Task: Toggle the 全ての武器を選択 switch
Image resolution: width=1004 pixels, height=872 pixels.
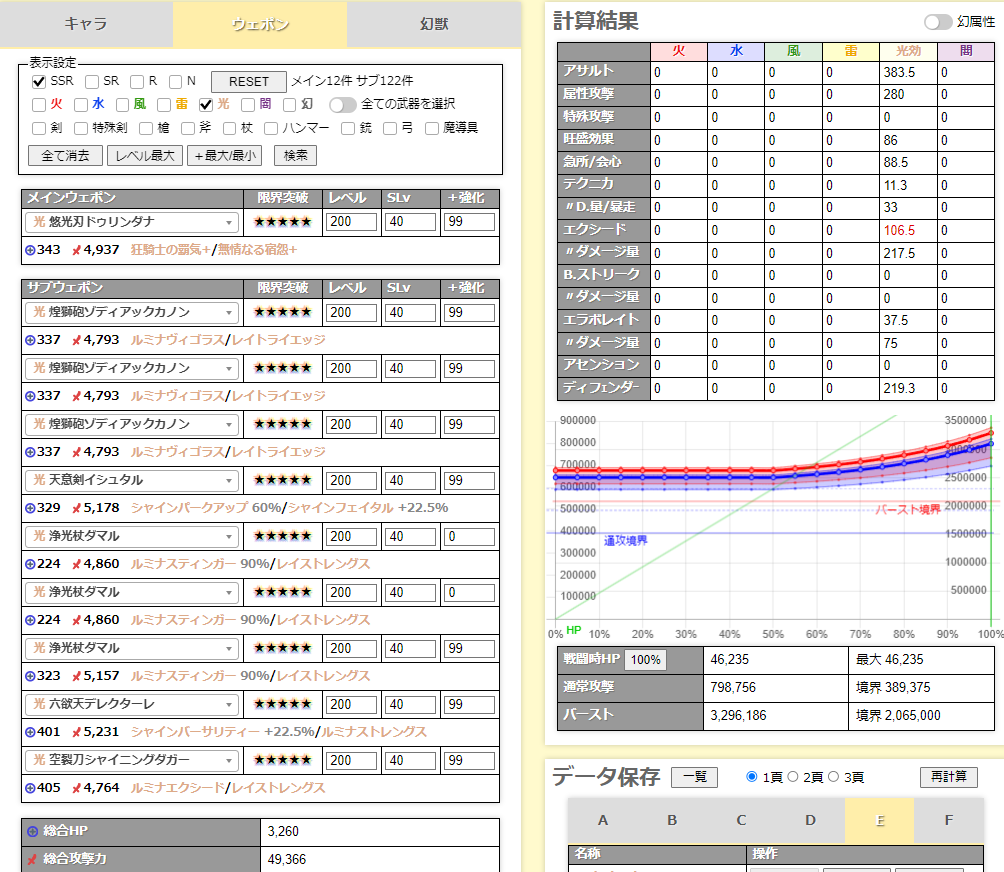Action: [x=342, y=104]
